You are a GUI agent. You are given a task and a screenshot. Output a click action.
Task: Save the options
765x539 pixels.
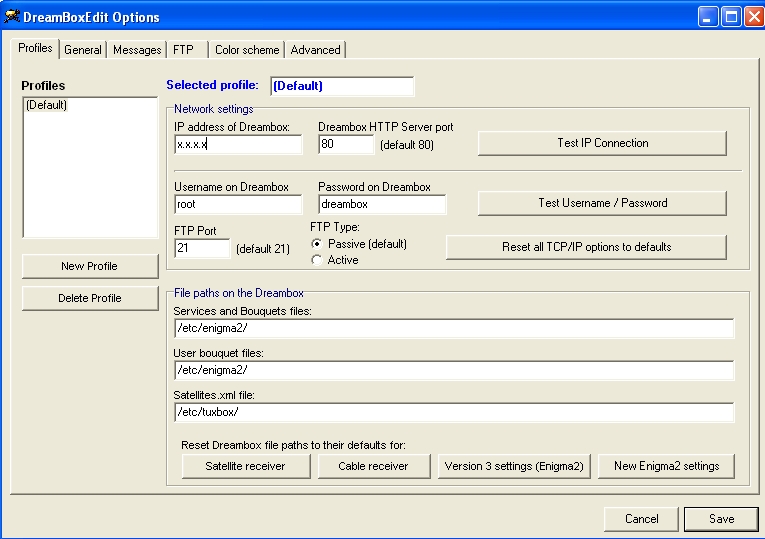coord(721,519)
